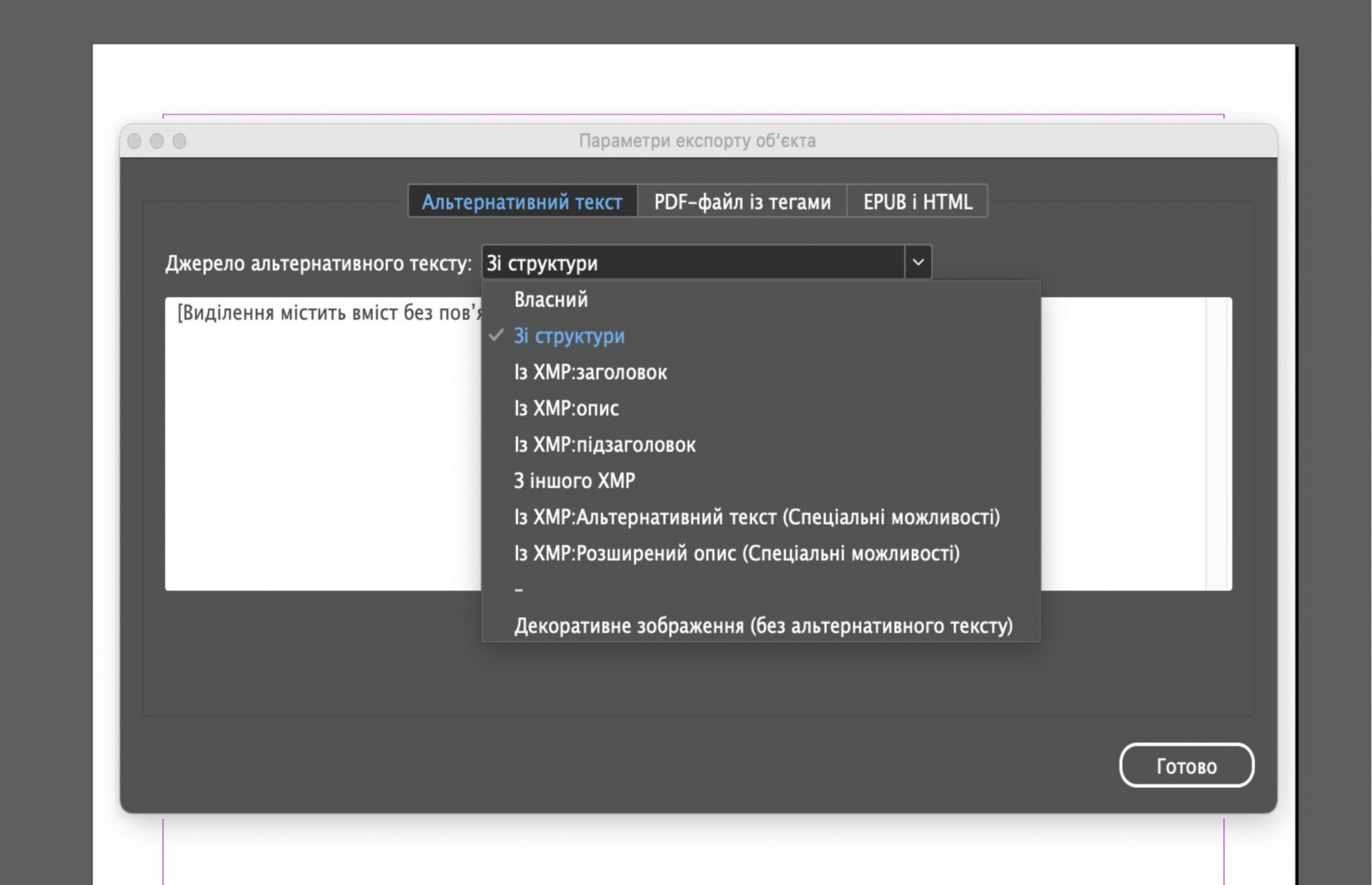This screenshot has height=885, width=1372.
Task: Select the 'Альтернативний текст' tab
Action: 522,202
